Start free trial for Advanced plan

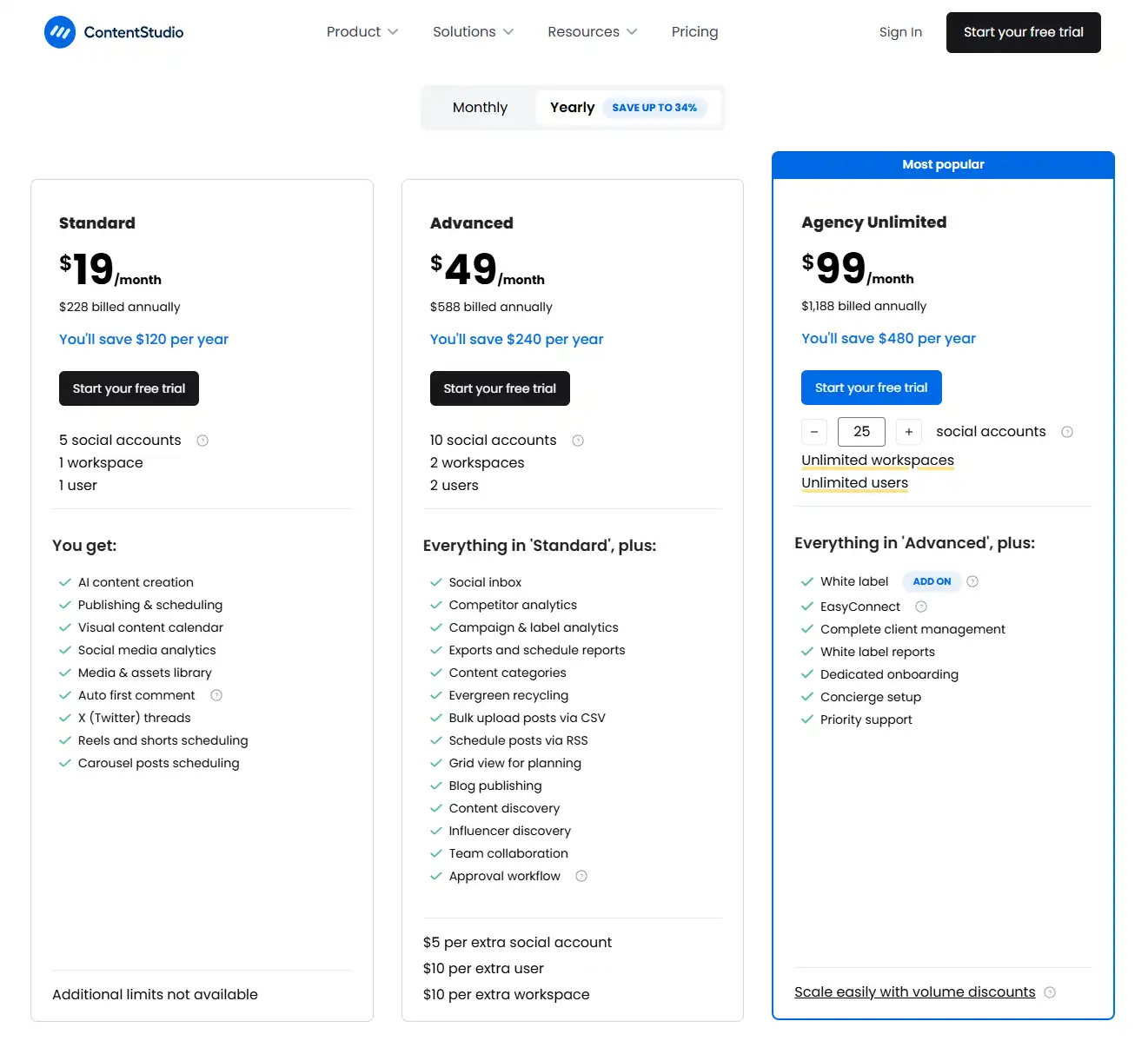coord(500,388)
